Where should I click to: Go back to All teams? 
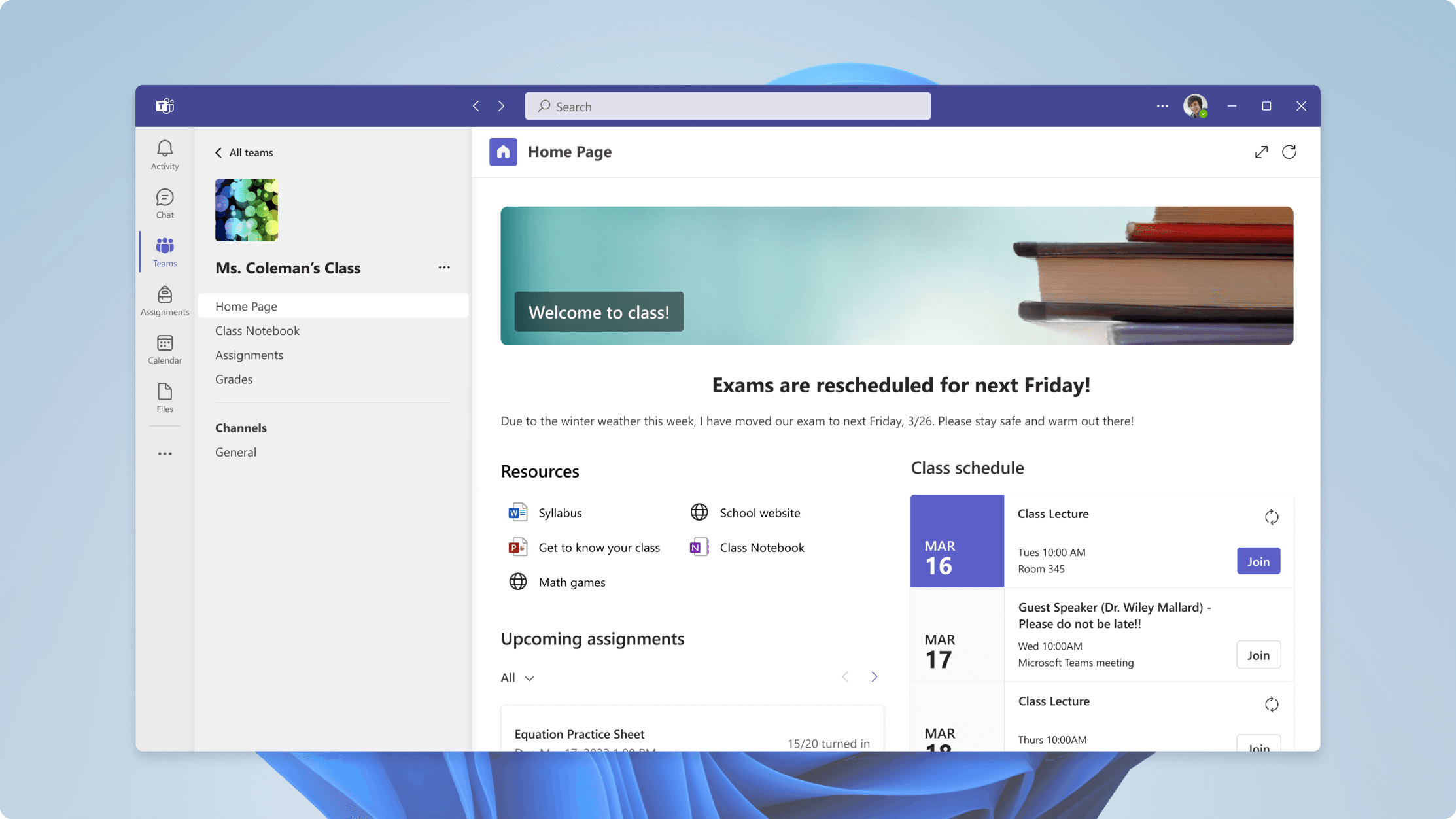coord(243,152)
